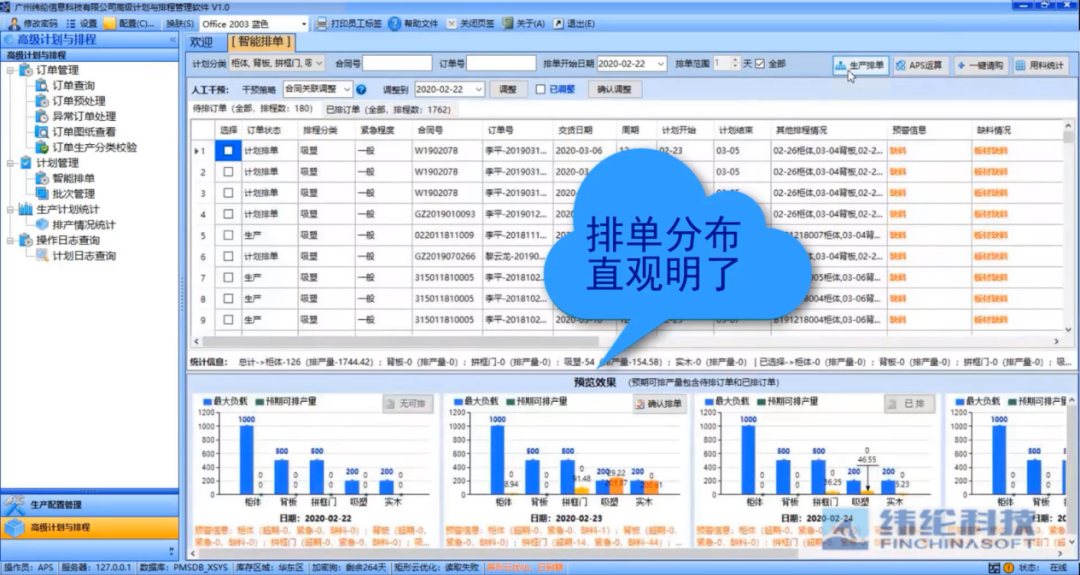Click the 计划管理 checkmark icon

tap(25, 163)
